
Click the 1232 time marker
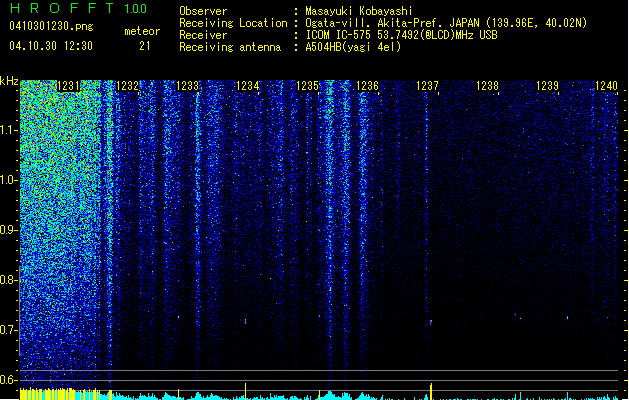tap(127, 86)
